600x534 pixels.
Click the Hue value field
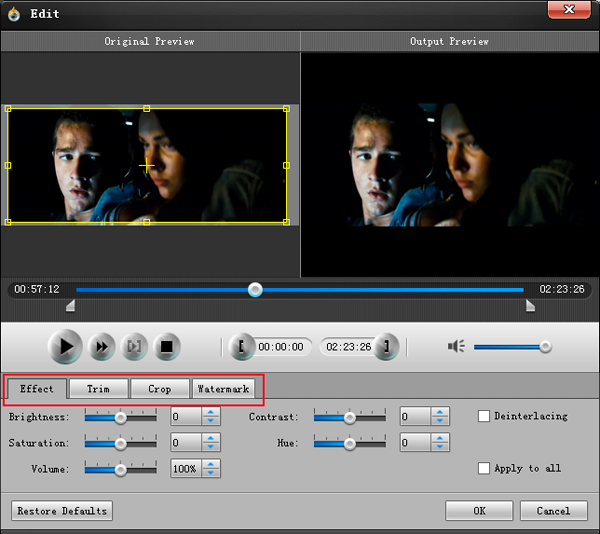(x=415, y=443)
